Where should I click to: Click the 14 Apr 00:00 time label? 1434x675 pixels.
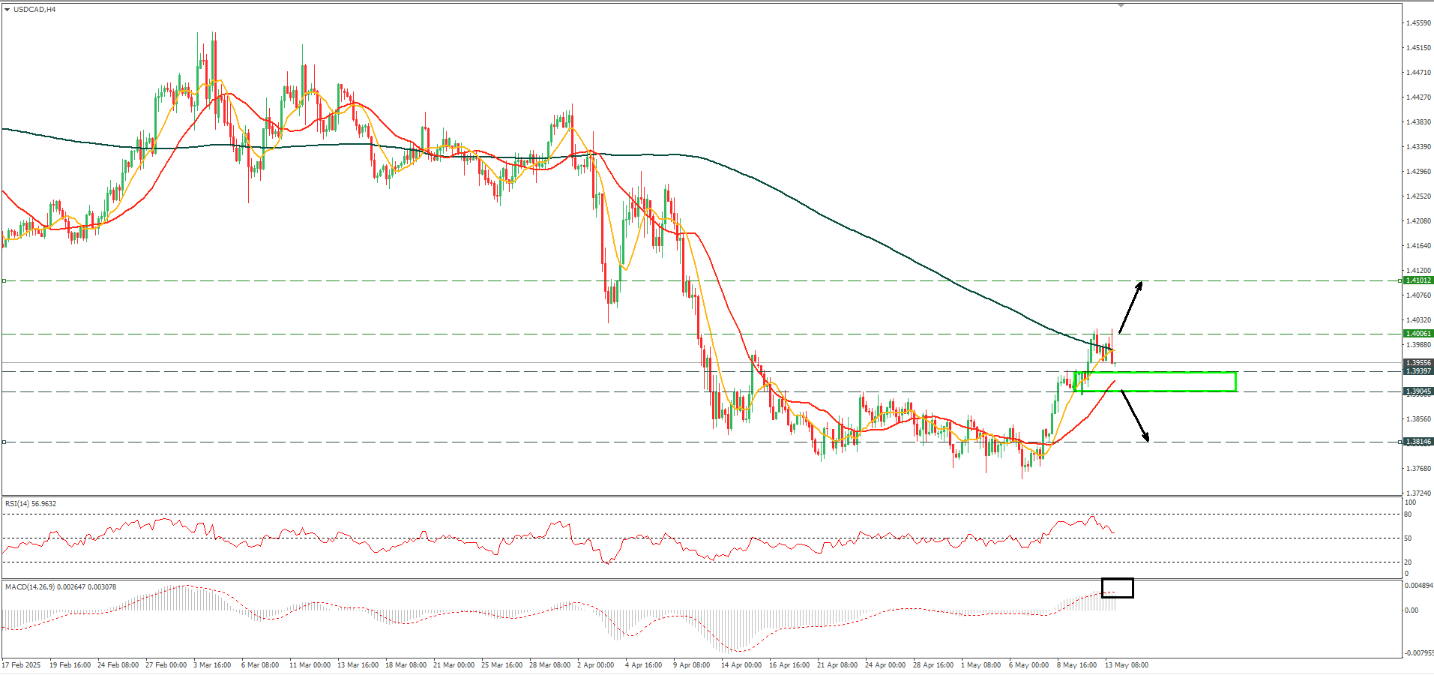pos(743,664)
